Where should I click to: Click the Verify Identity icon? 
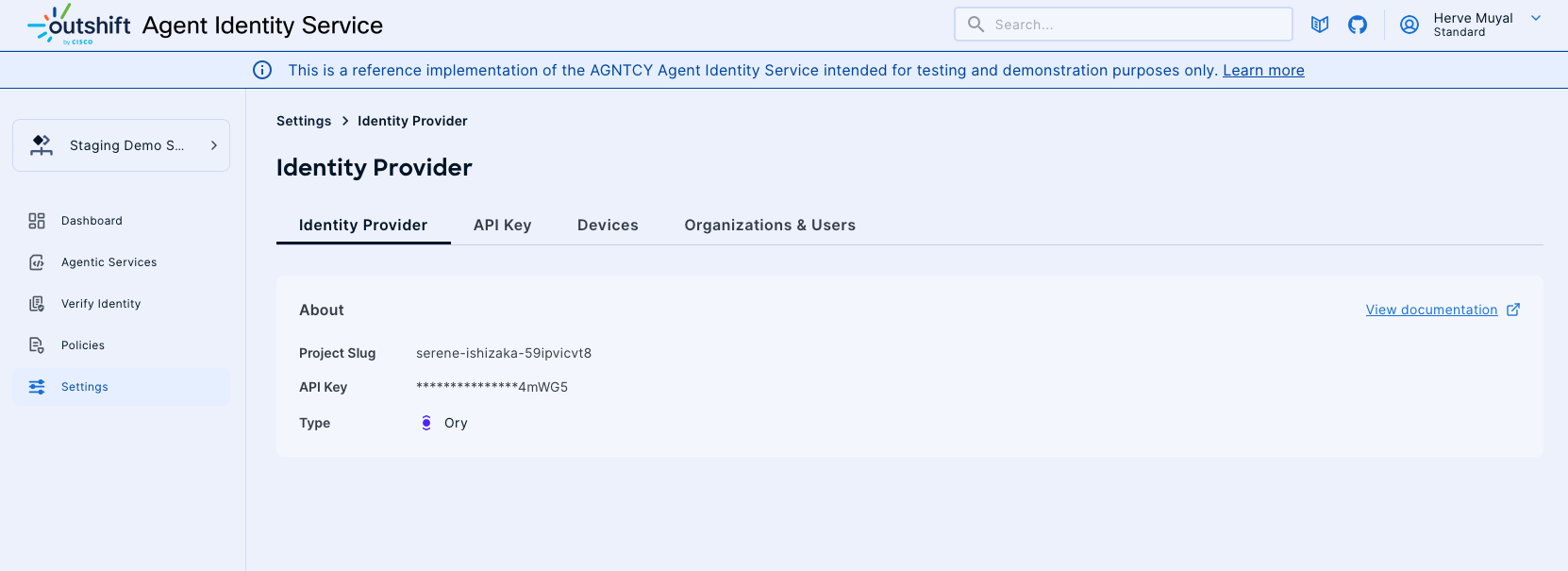pos(37,304)
